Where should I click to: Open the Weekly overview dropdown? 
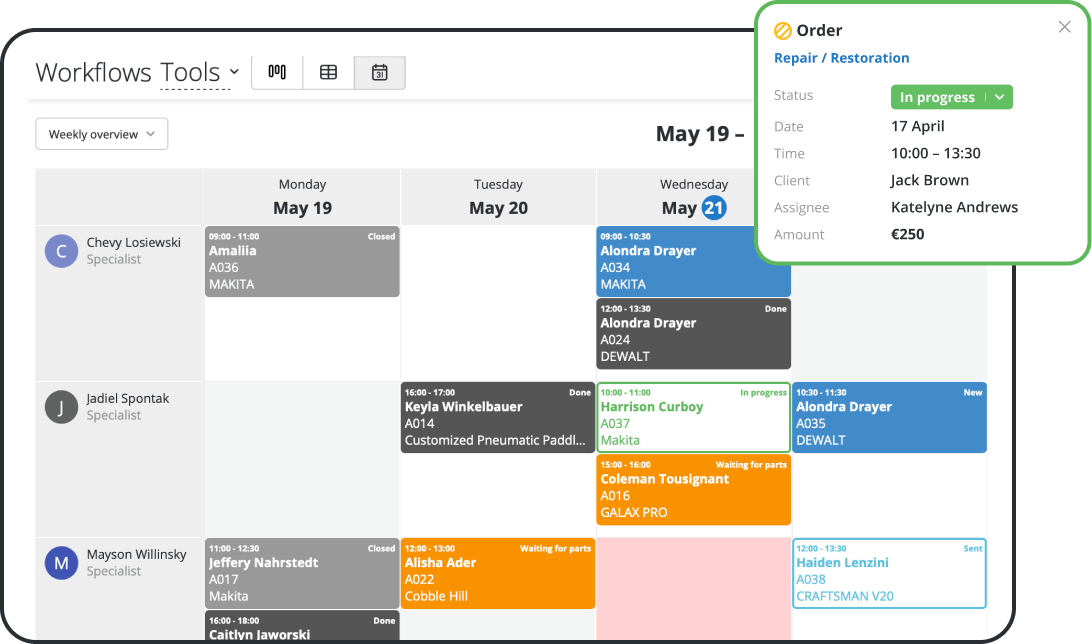[x=101, y=133]
